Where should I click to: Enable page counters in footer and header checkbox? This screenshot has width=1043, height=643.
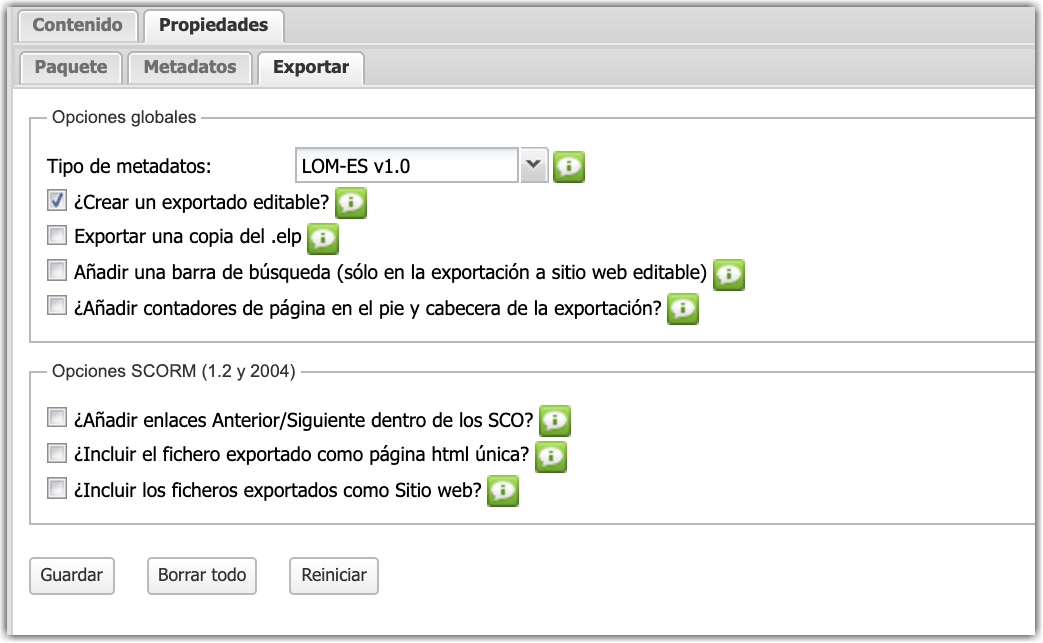[57, 307]
